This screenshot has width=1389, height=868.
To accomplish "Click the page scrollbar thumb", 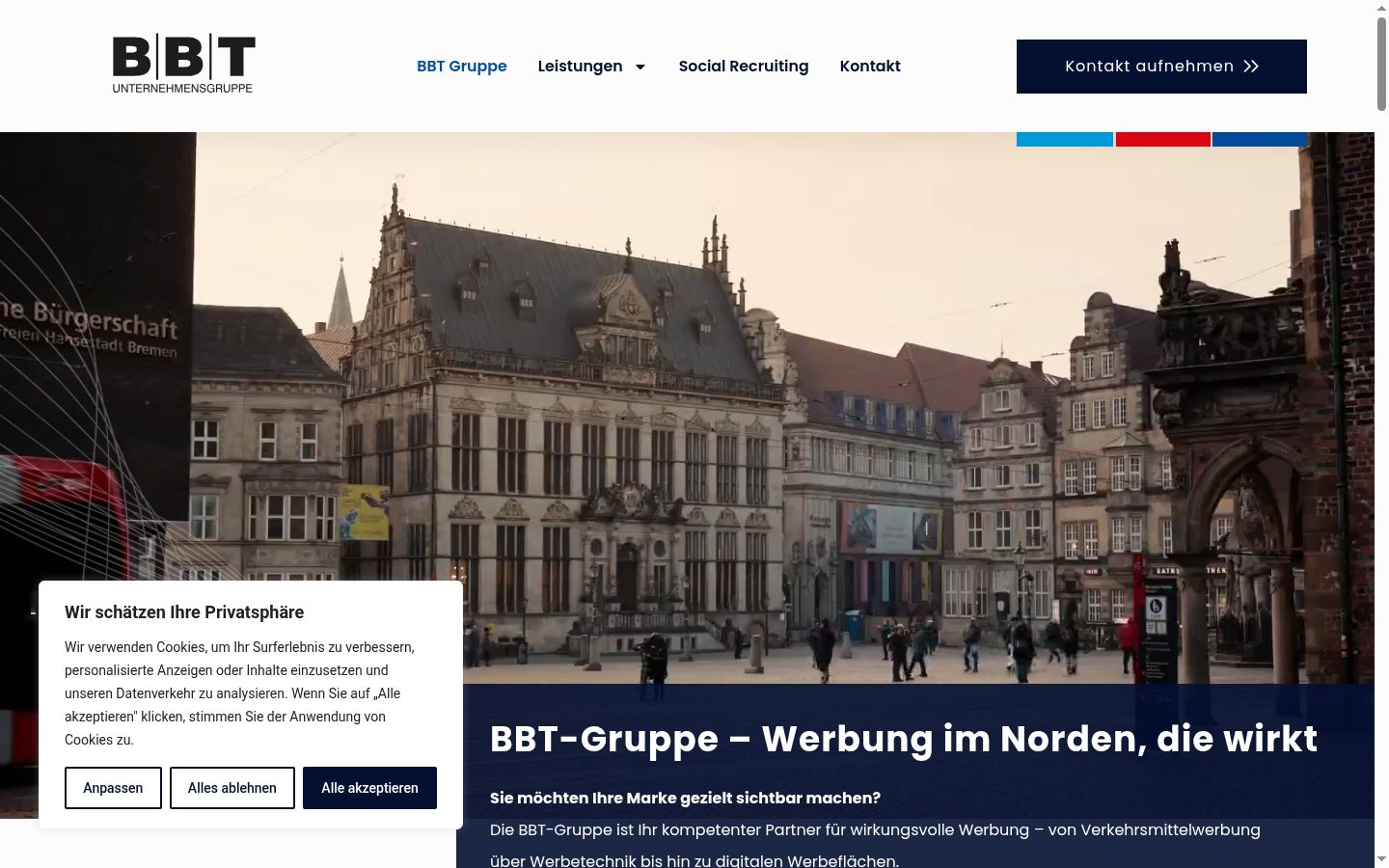I will pyautogui.click(x=1381, y=63).
